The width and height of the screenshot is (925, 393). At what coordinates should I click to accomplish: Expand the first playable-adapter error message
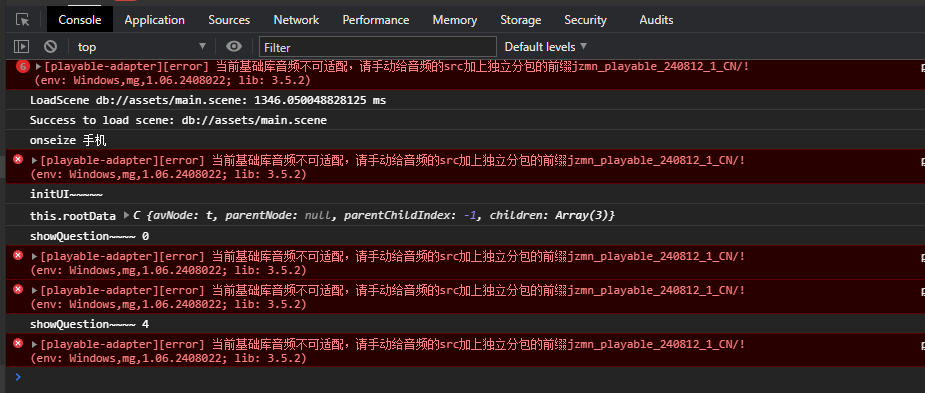pyautogui.click(x=39, y=67)
